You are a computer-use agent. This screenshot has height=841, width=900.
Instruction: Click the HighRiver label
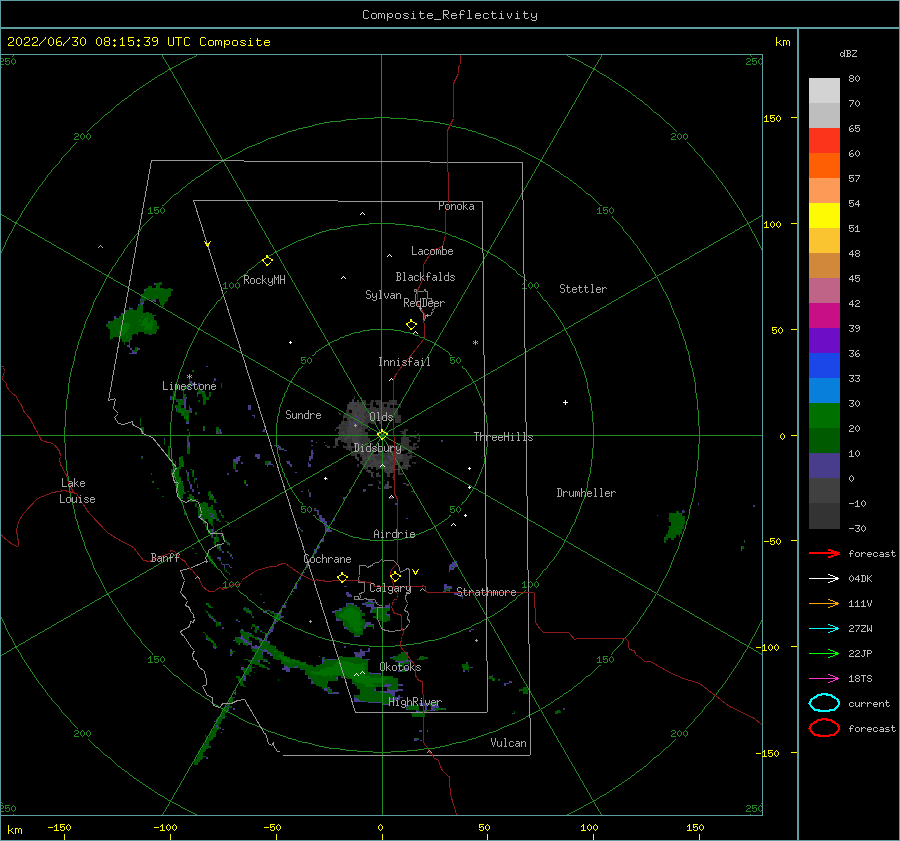tap(415, 702)
